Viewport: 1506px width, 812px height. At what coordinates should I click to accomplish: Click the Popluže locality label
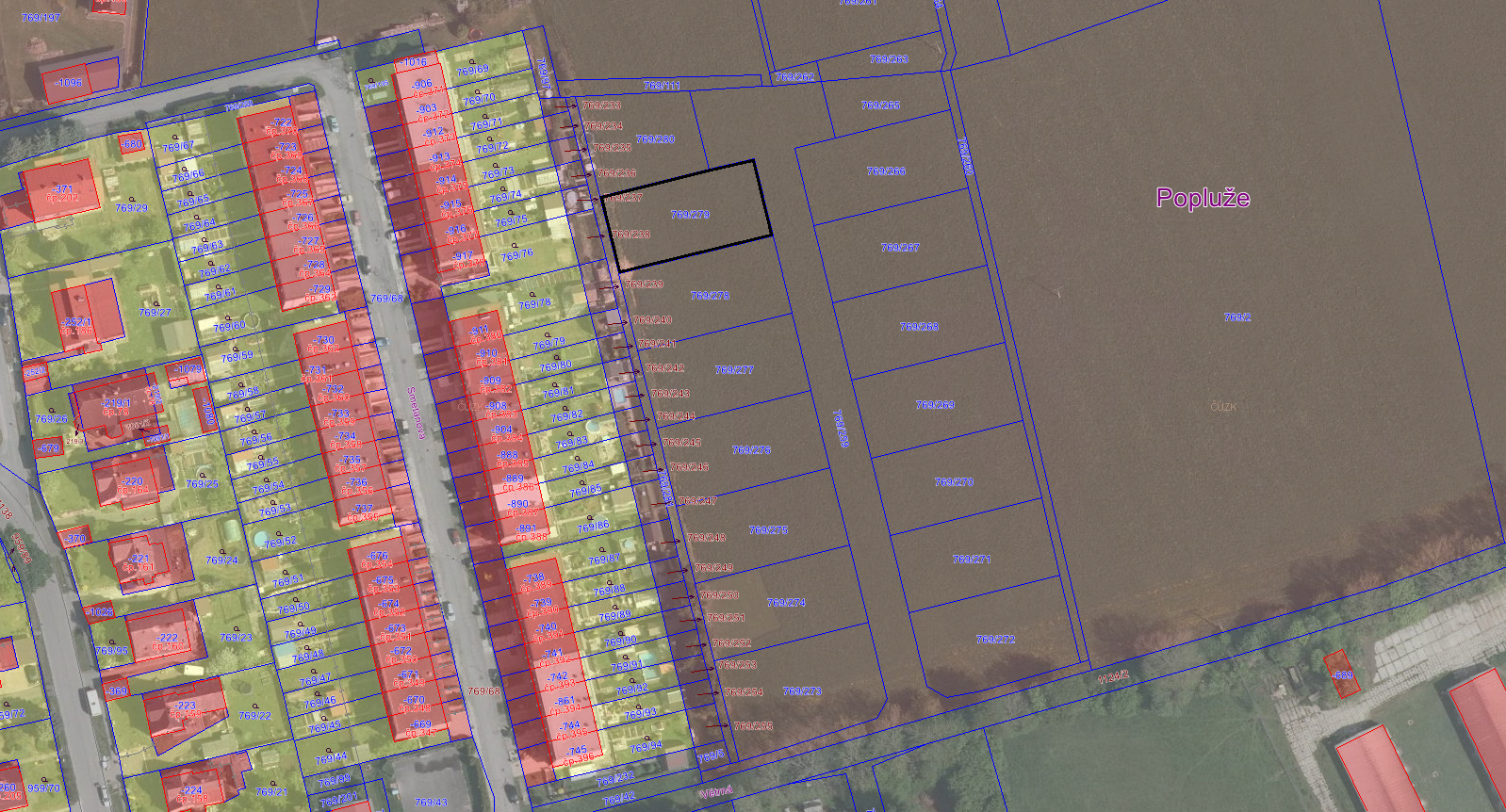pyautogui.click(x=1203, y=198)
